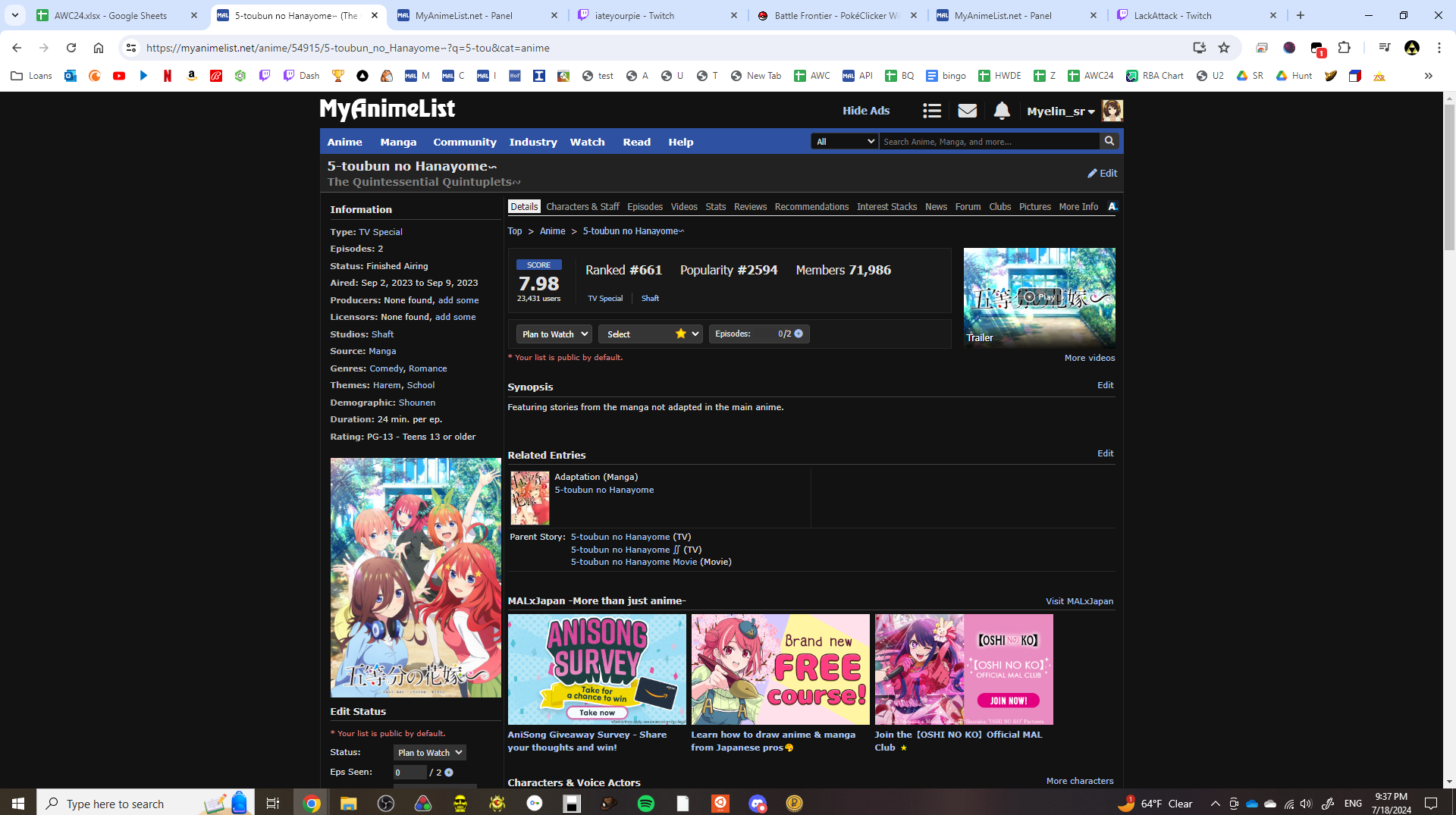
Task: Open the Oshi no Ko club banner
Action: [964, 669]
